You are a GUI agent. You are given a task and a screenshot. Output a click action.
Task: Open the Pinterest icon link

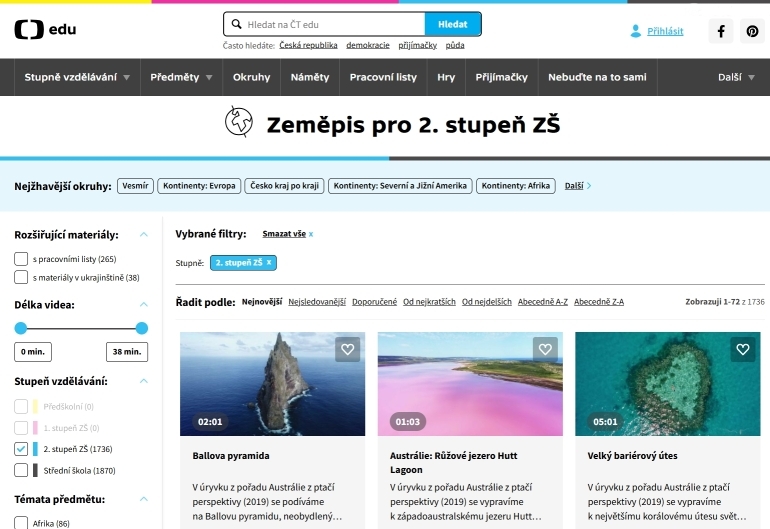(752, 31)
